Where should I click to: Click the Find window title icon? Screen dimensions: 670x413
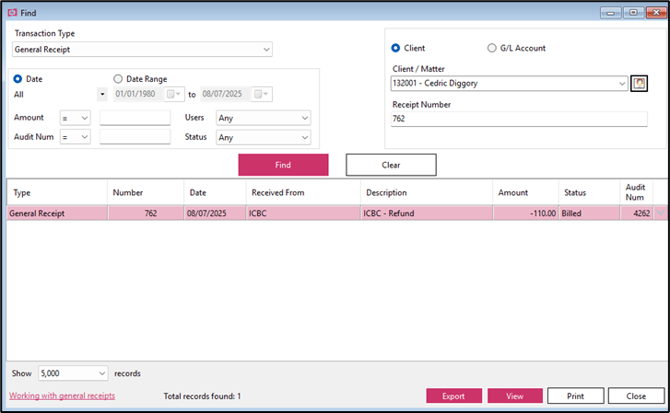coord(11,12)
